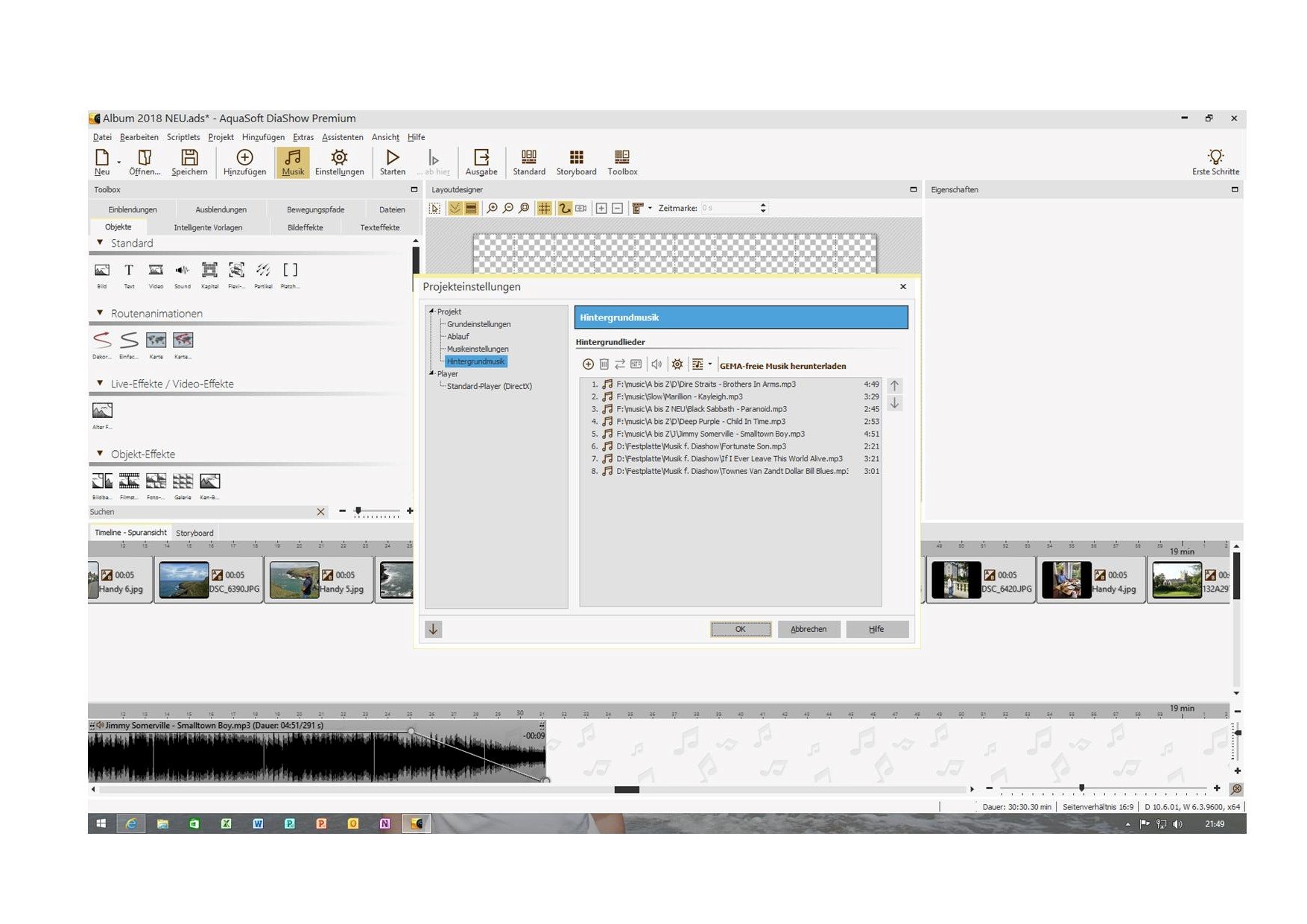This screenshot has width=1307, height=924.
Task: Collapse the Routenanimationen section
Action: click(x=100, y=313)
